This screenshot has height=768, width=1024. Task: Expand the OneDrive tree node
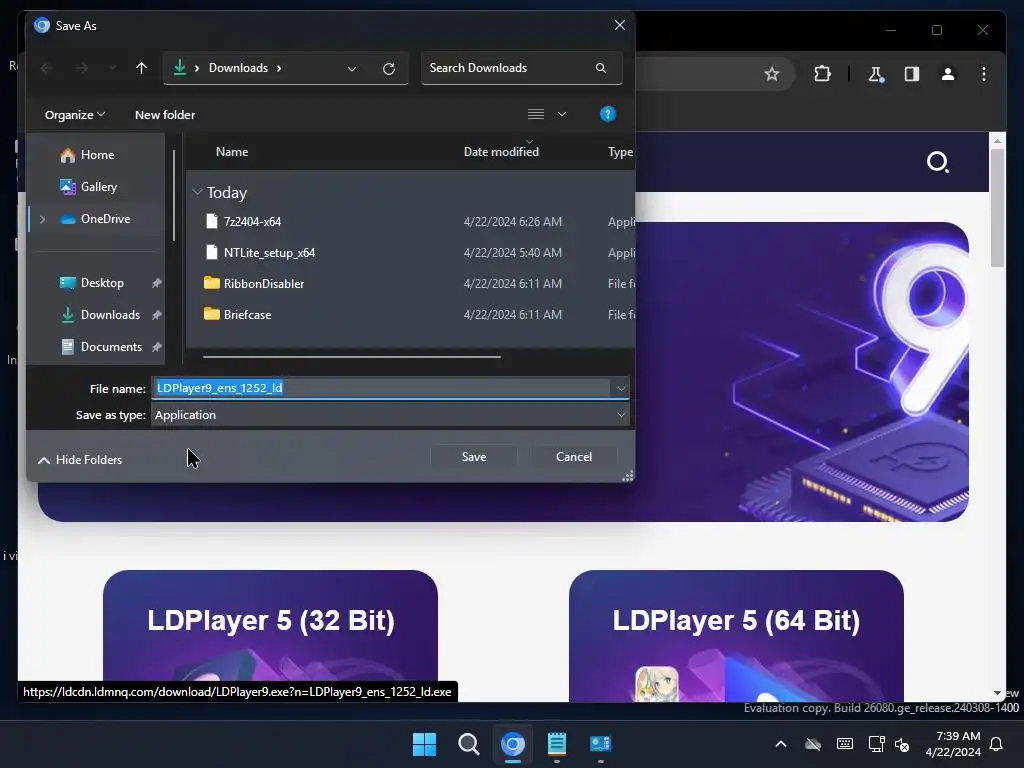tap(42, 219)
